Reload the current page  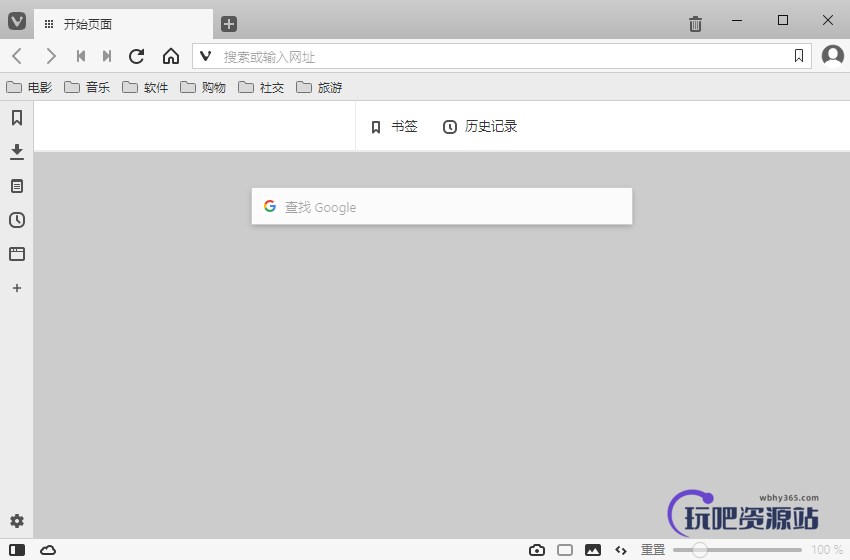click(x=137, y=56)
